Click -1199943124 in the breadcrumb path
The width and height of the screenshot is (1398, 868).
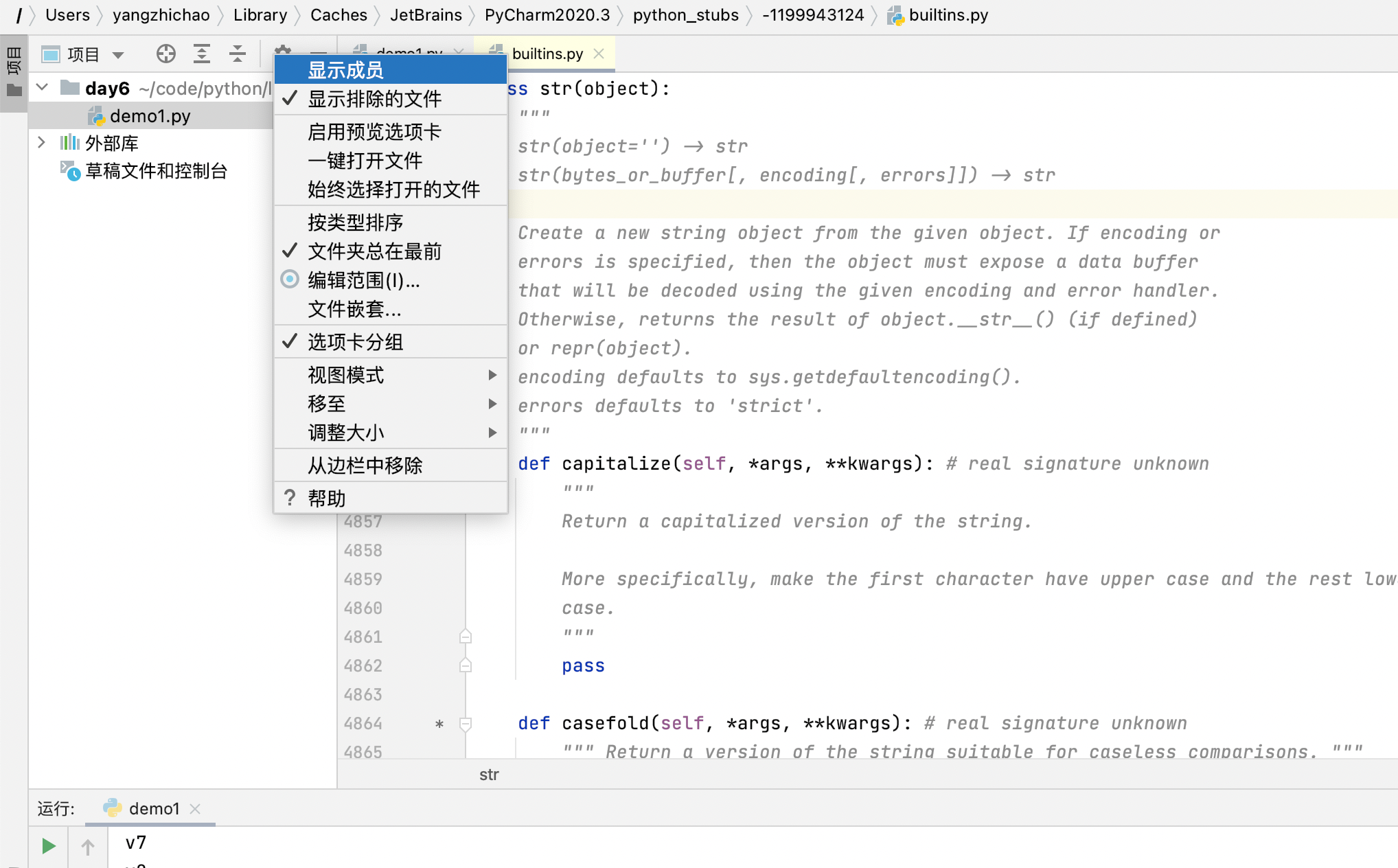(813, 15)
